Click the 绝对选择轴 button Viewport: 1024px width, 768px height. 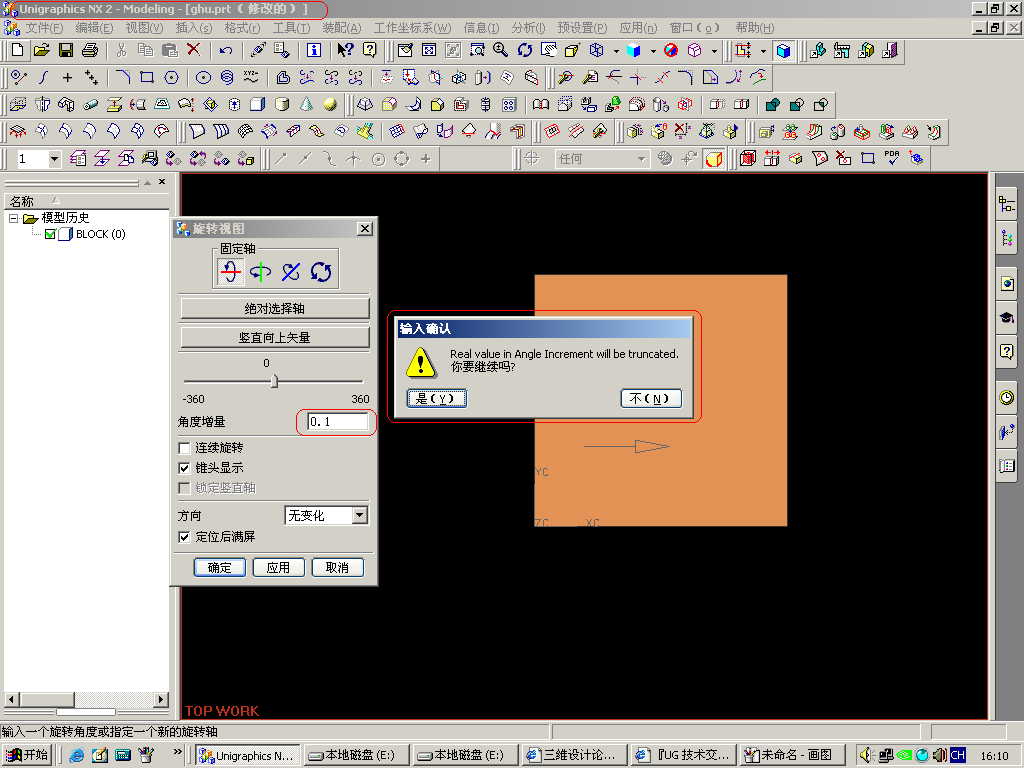coord(274,308)
